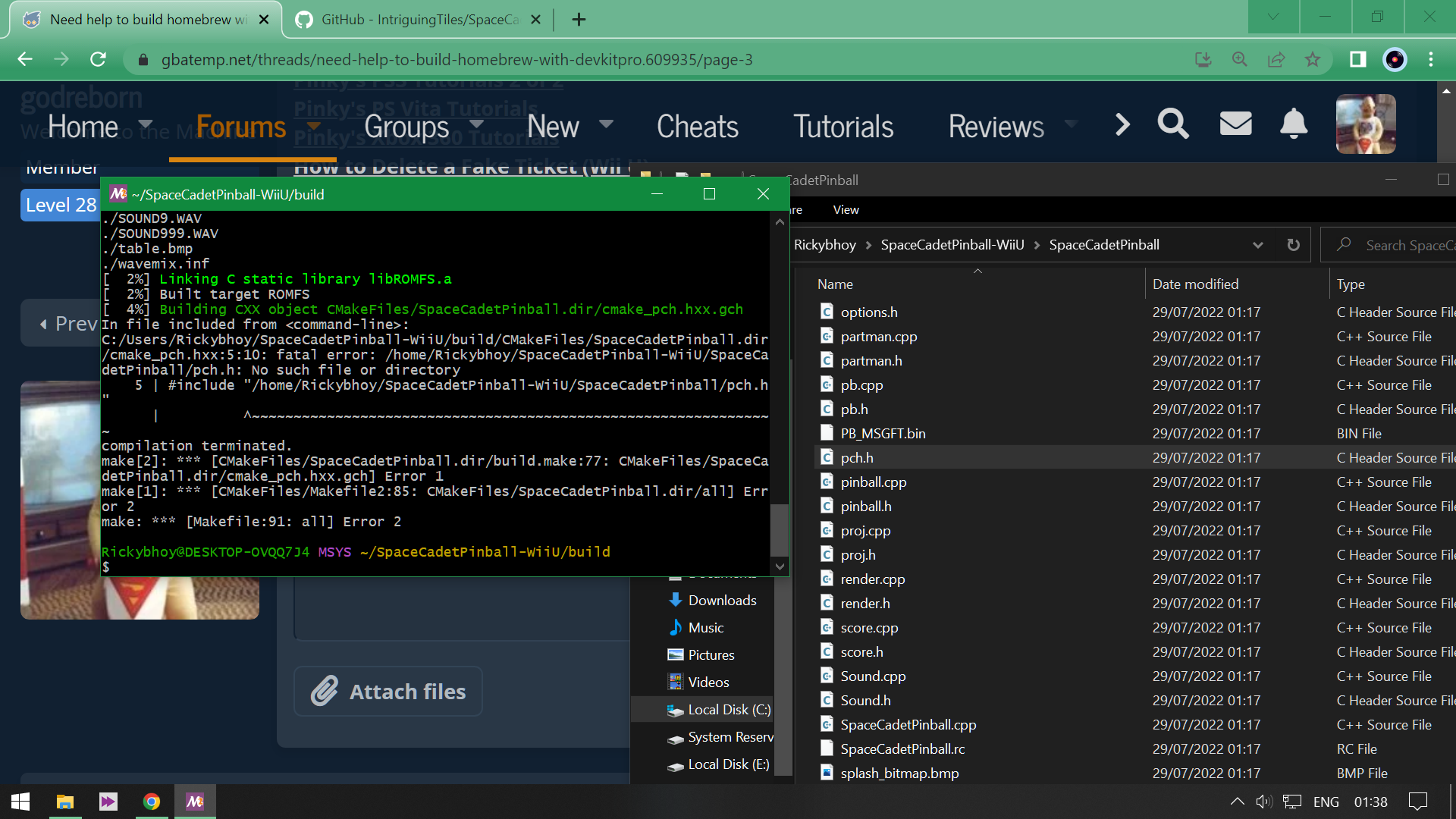Click the address bar URL

point(457,60)
